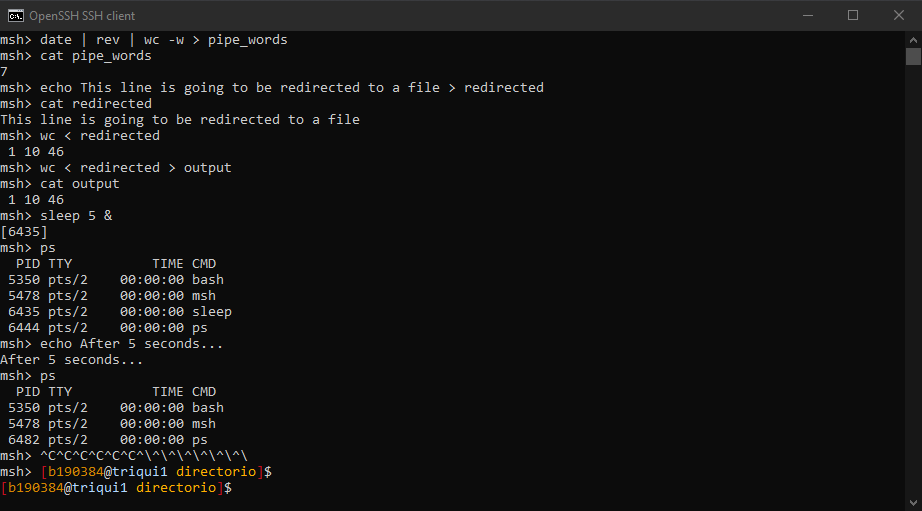
Task: Close the OpenSSH SSH client window
Action: coord(899,15)
